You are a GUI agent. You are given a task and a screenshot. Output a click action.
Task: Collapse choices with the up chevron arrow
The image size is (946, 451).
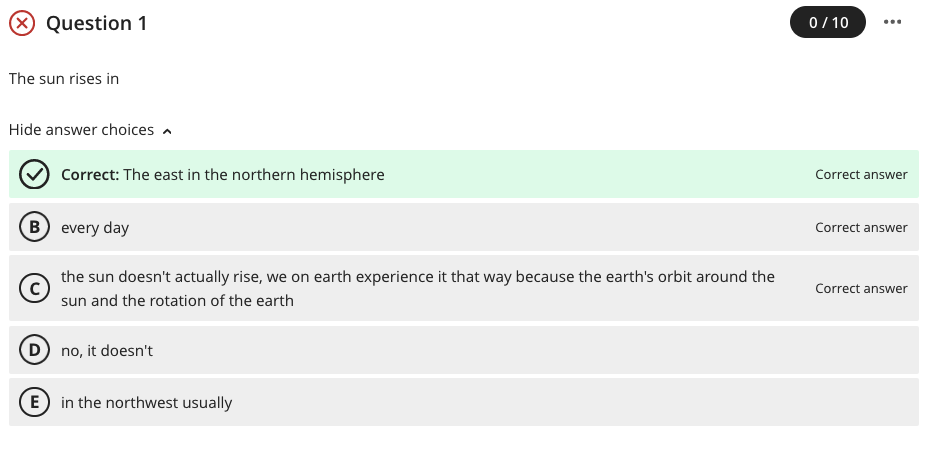pyautogui.click(x=167, y=131)
